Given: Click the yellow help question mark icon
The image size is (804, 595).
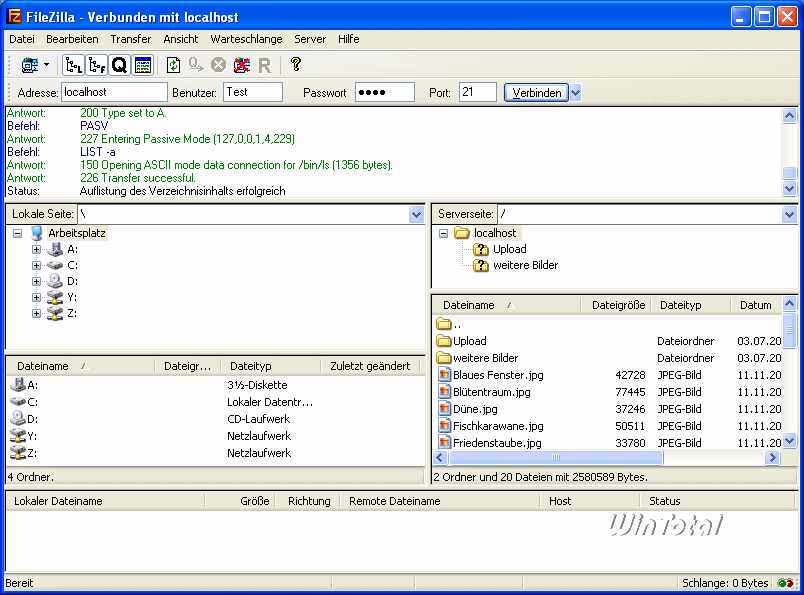Looking at the screenshot, I should pyautogui.click(x=295, y=65).
